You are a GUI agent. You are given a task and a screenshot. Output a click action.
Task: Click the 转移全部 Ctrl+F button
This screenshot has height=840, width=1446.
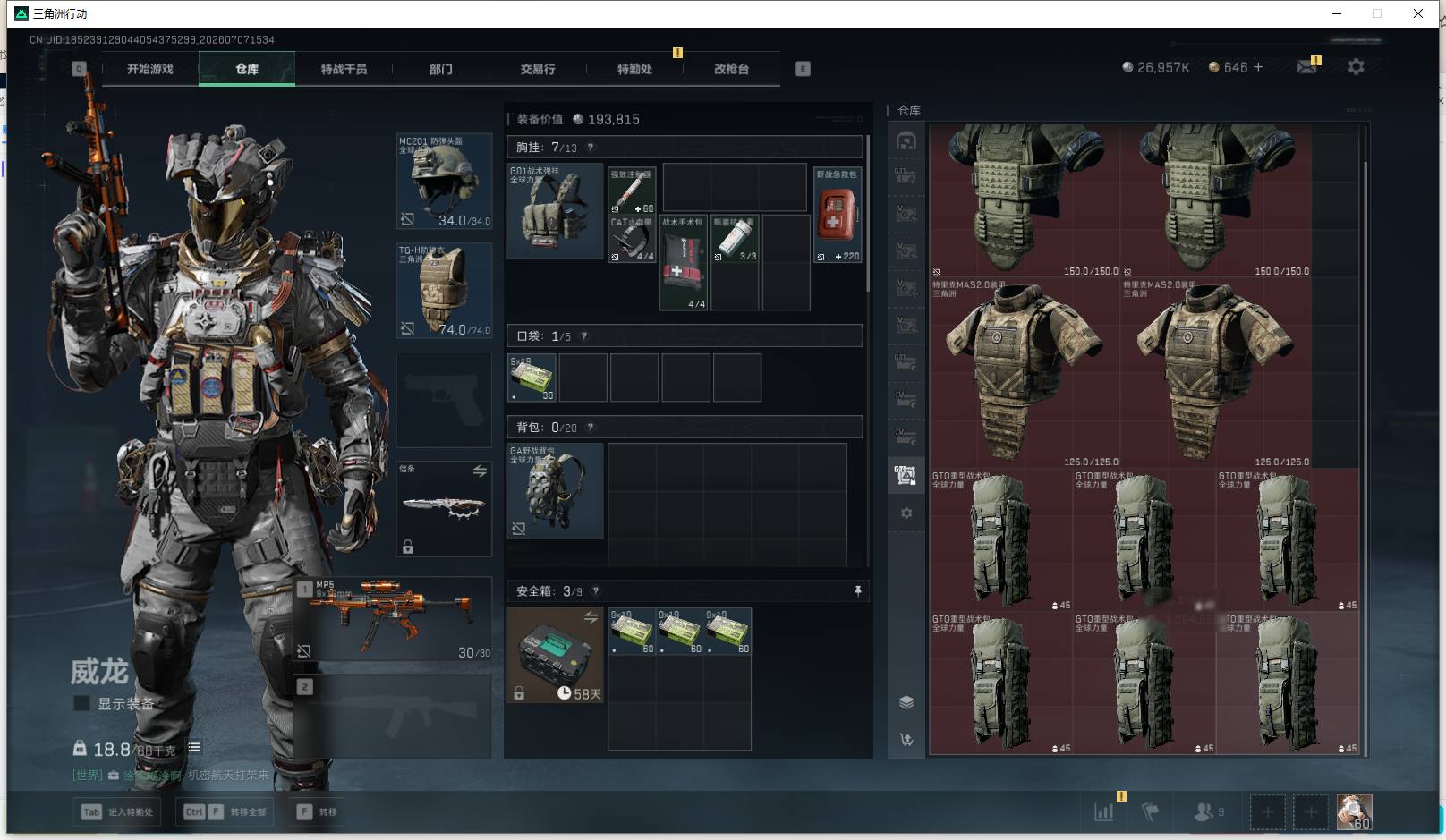[x=225, y=811]
